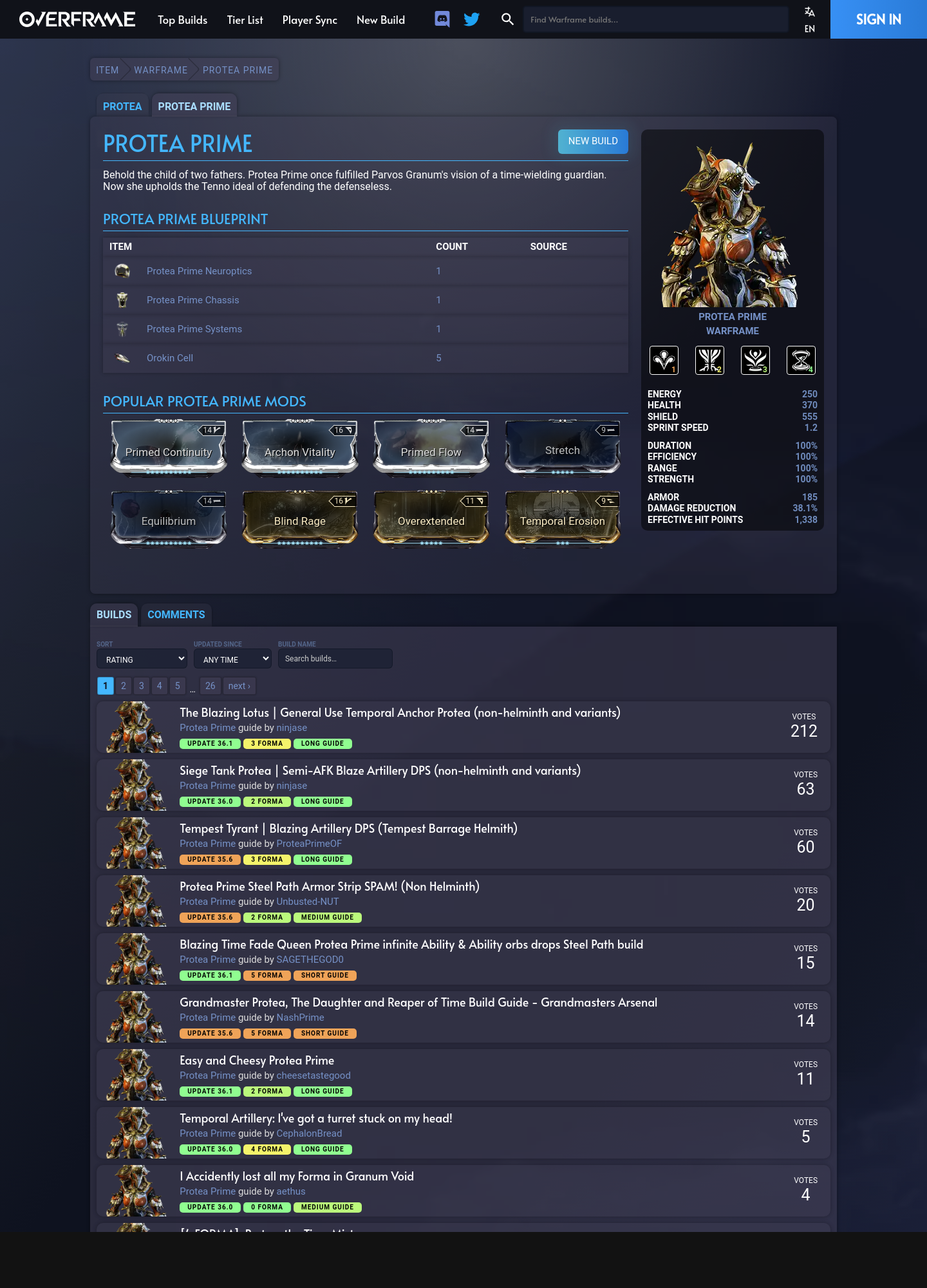Open the Protea Prime Systems link

coord(194,329)
